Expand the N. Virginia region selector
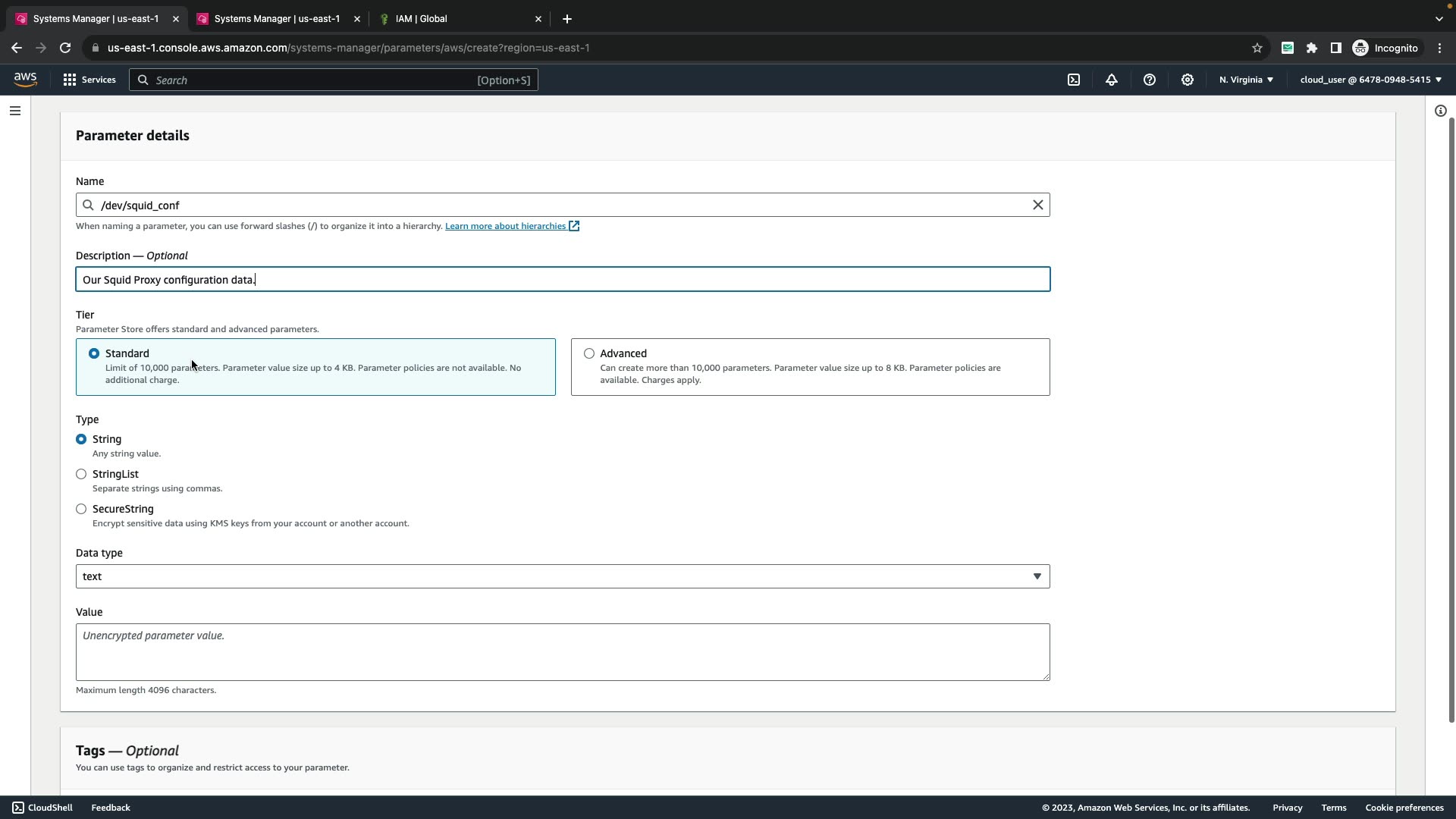Viewport: 1456px width, 819px height. tap(1246, 80)
